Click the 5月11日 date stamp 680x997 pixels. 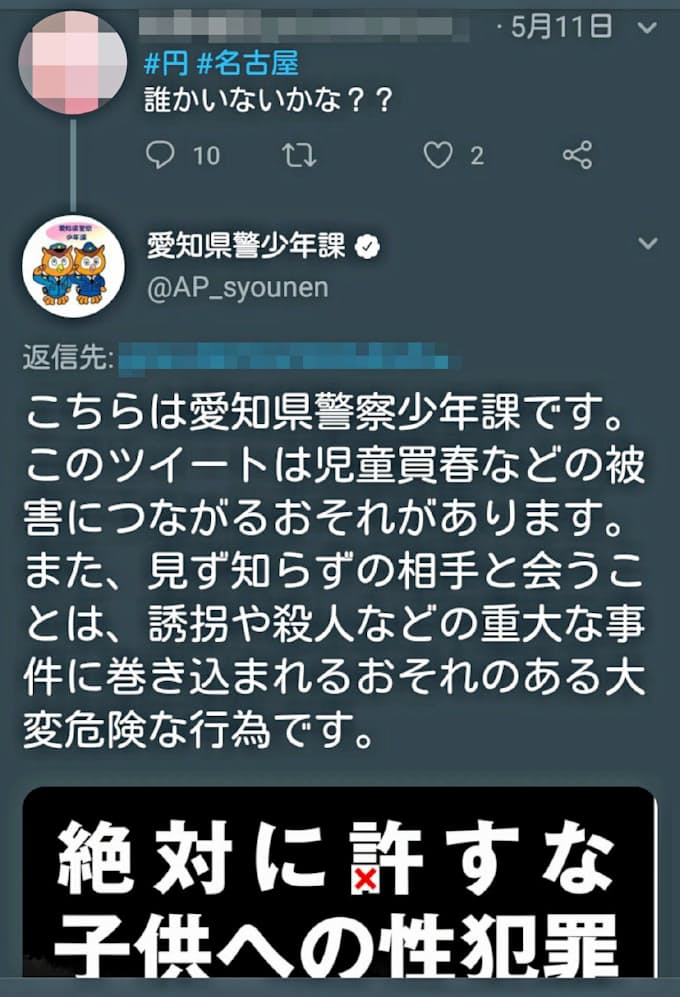tap(561, 27)
